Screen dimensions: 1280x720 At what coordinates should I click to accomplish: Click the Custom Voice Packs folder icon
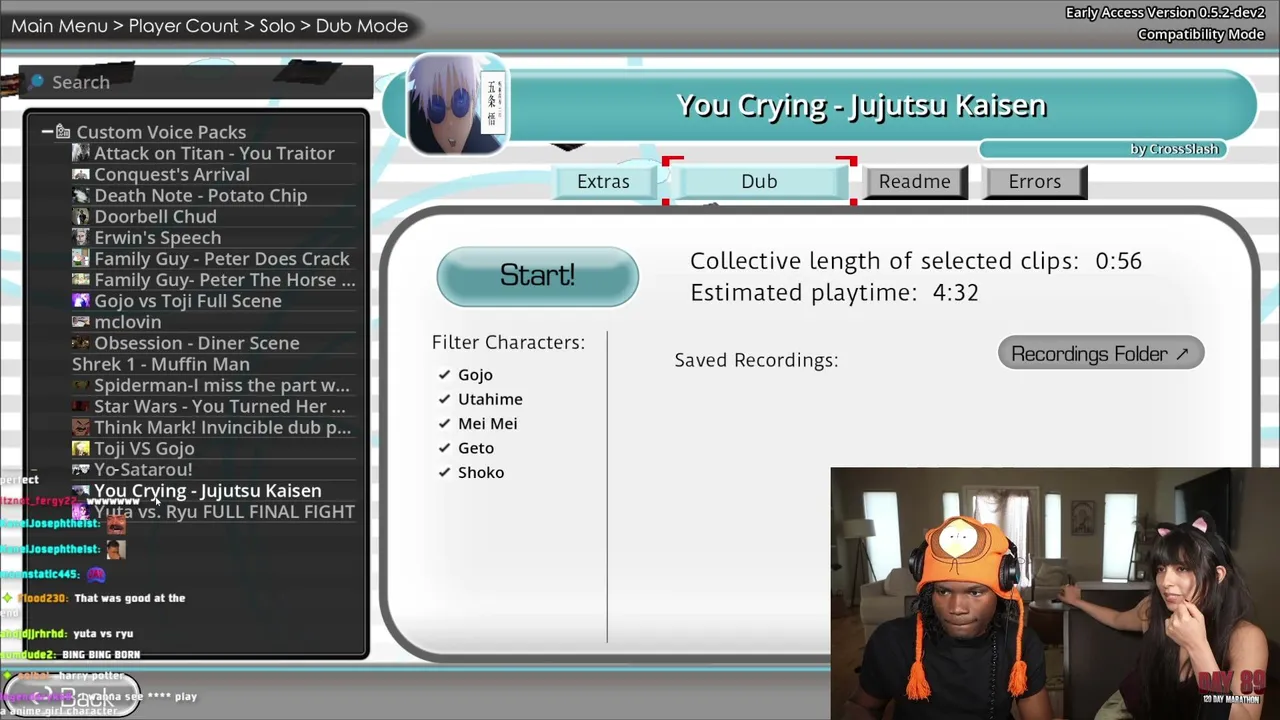pyautogui.click(x=63, y=132)
